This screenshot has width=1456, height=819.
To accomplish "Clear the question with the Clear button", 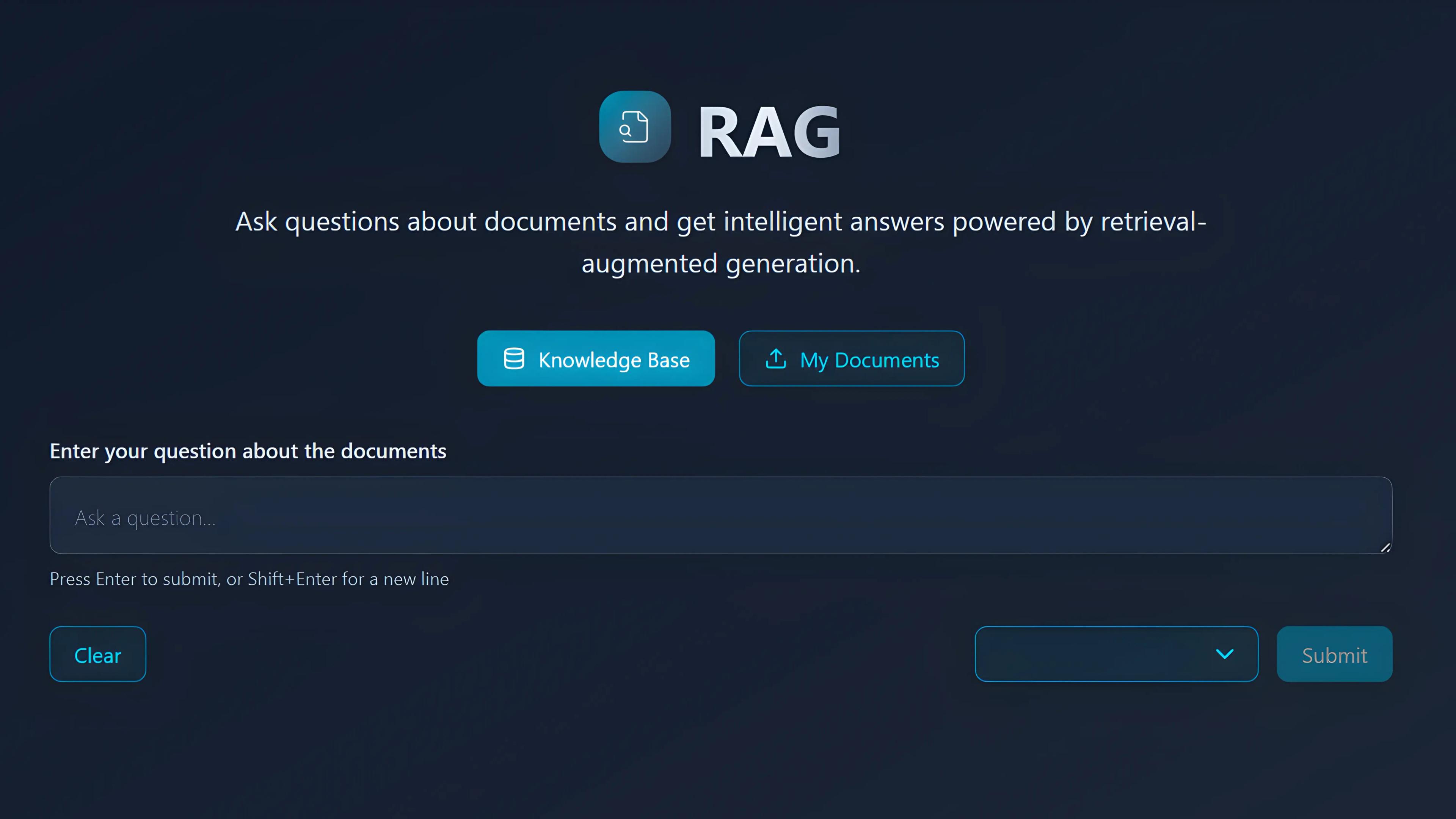I will click(x=97, y=654).
